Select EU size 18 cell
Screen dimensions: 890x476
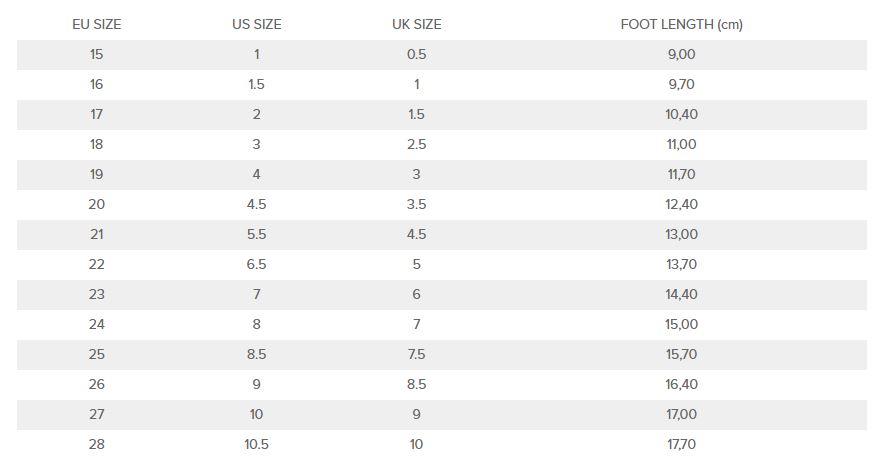tap(97, 144)
